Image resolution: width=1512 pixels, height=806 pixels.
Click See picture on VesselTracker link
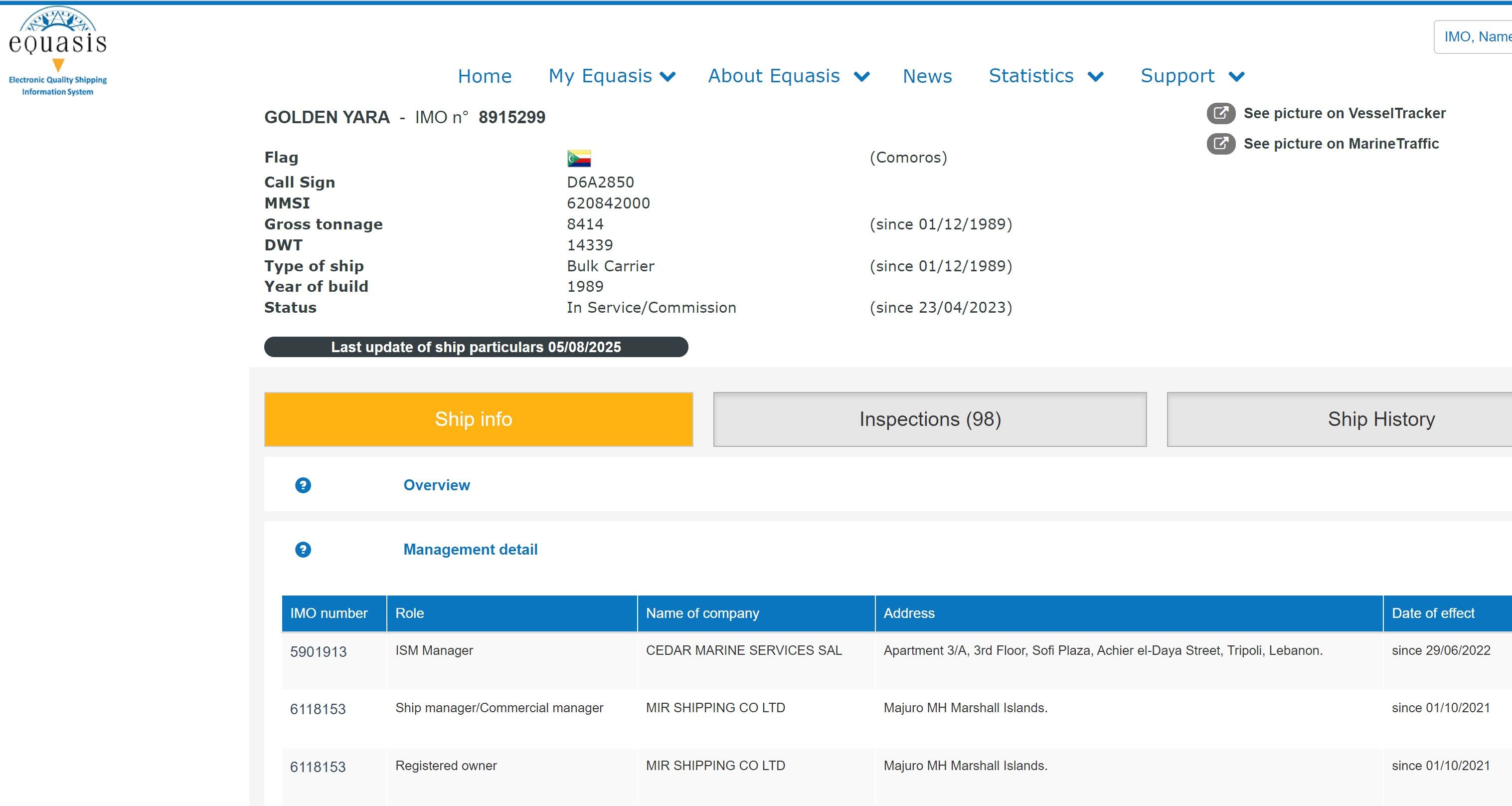(1344, 113)
